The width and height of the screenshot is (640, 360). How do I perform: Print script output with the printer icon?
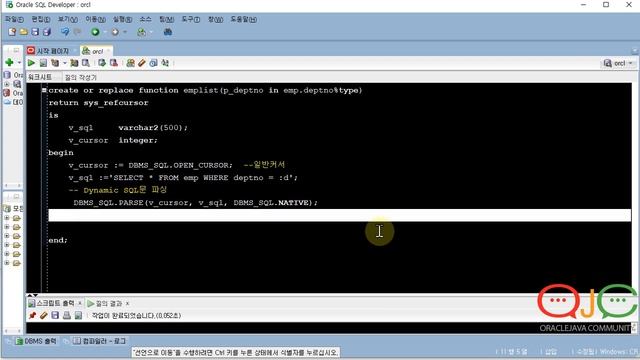(67, 316)
